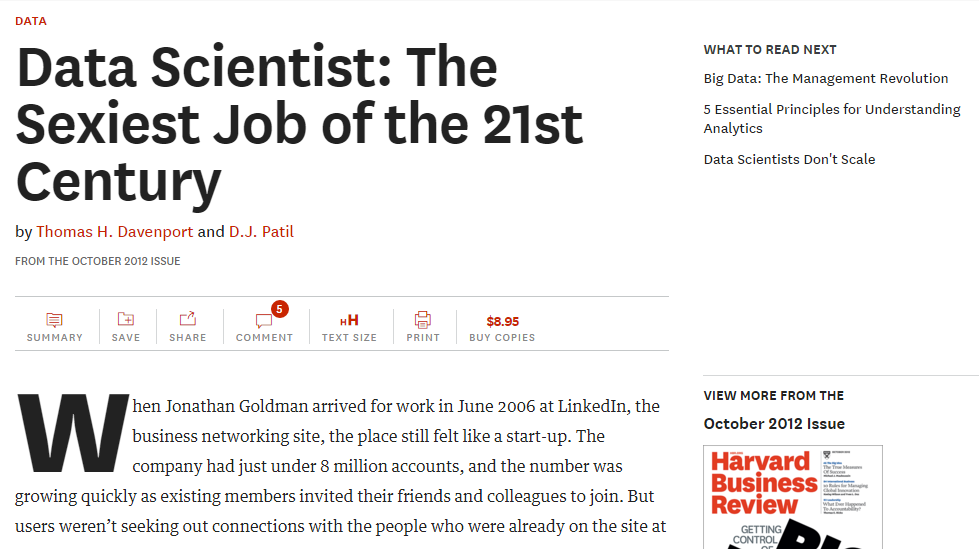The width and height of the screenshot is (979, 549).
Task: Open the article Summary icon
Action: point(54,320)
